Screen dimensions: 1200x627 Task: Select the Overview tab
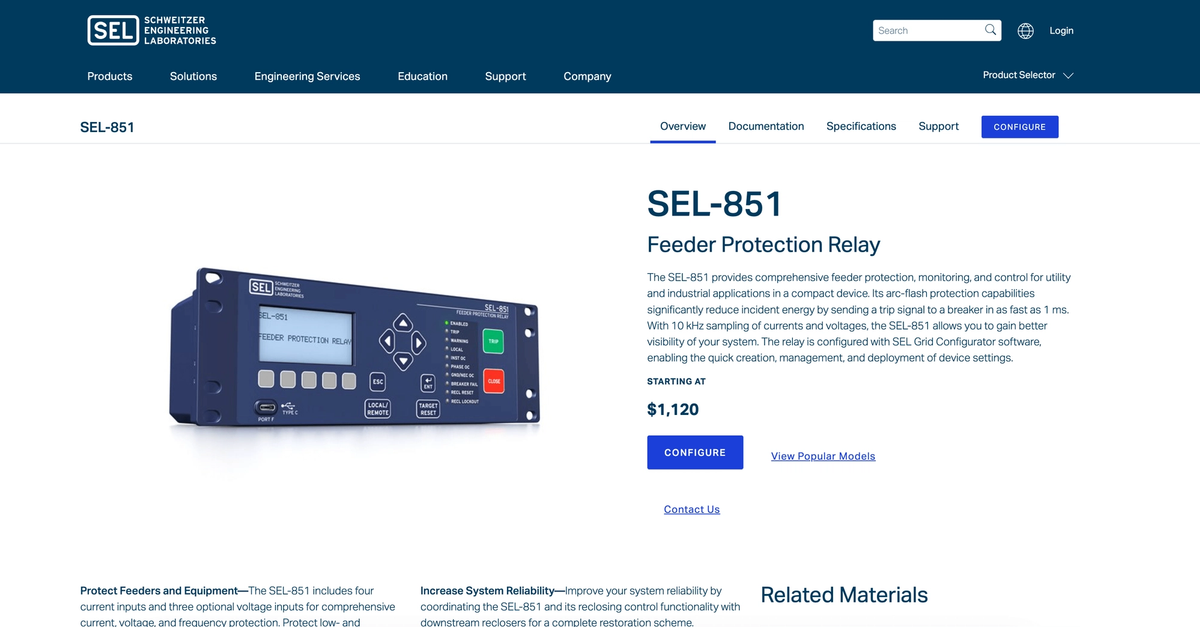682,126
